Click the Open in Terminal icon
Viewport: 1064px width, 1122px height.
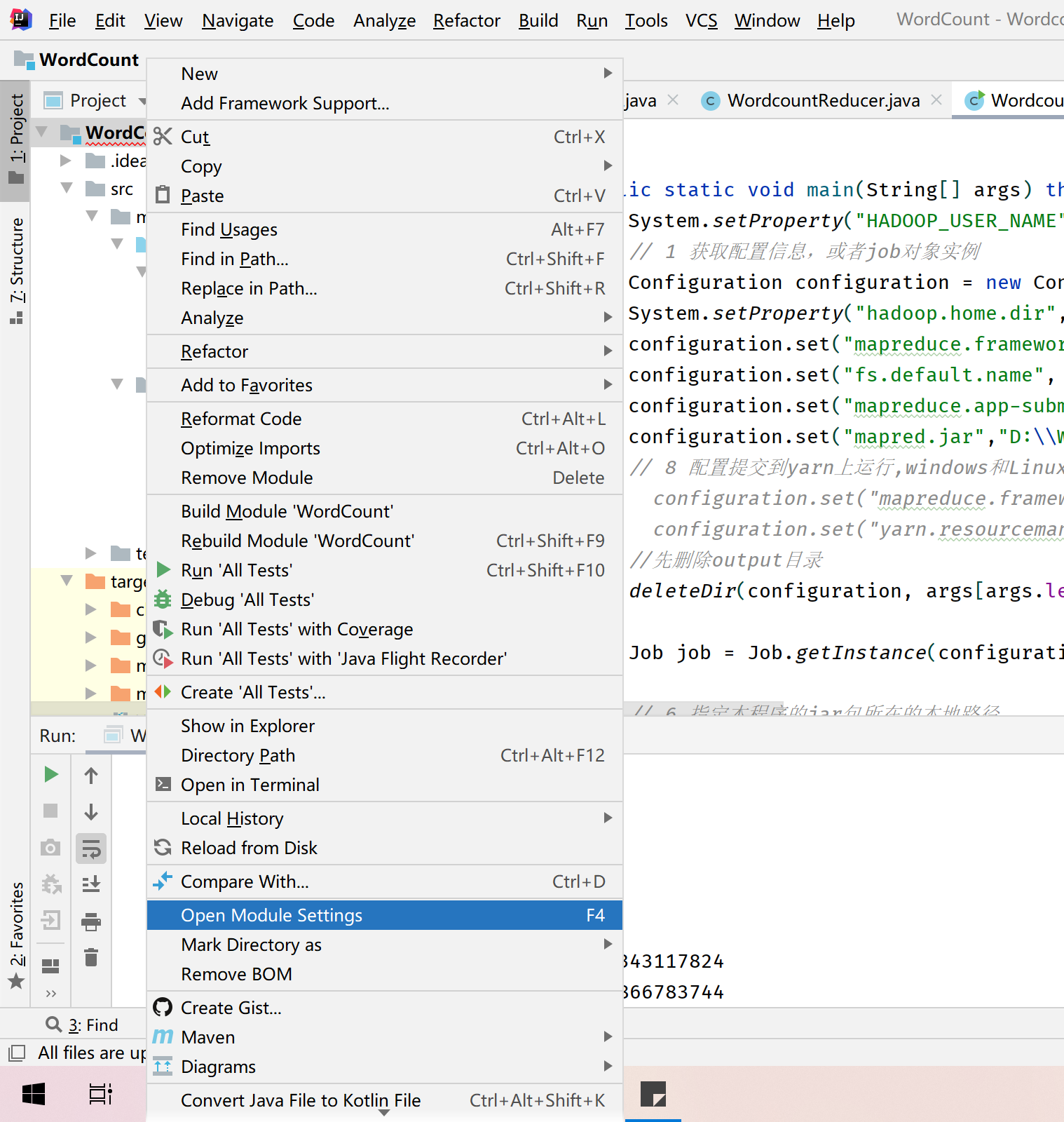(x=163, y=784)
